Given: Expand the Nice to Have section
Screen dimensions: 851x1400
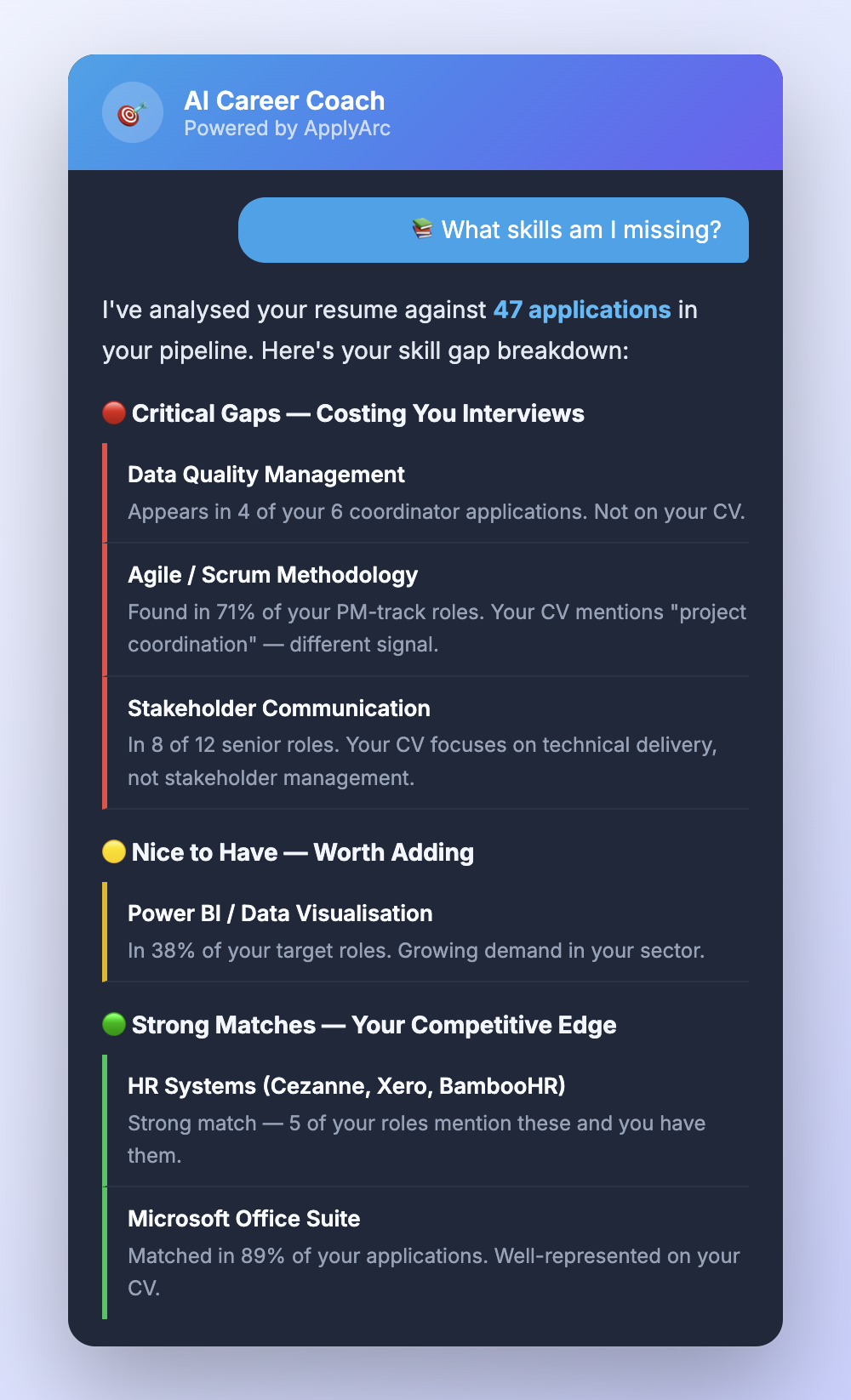Looking at the screenshot, I should (302, 851).
